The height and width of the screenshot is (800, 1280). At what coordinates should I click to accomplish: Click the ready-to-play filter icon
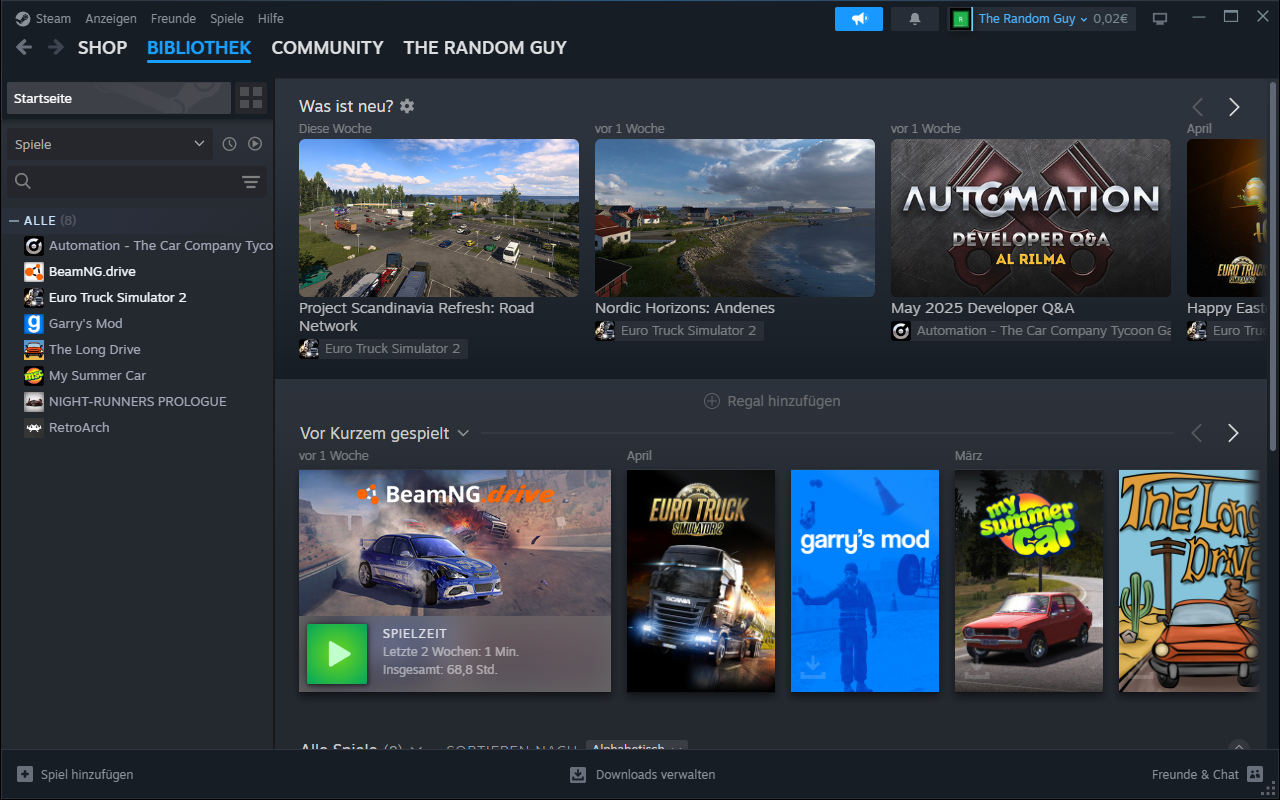click(255, 144)
